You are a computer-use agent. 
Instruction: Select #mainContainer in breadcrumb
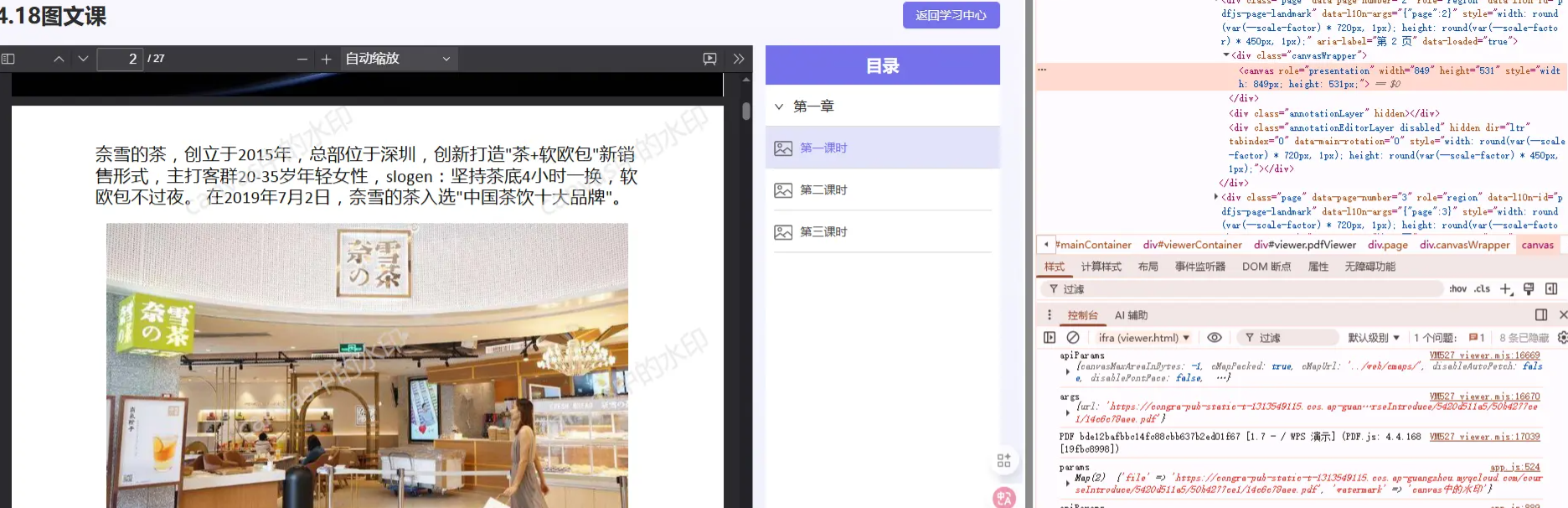click(x=1094, y=245)
